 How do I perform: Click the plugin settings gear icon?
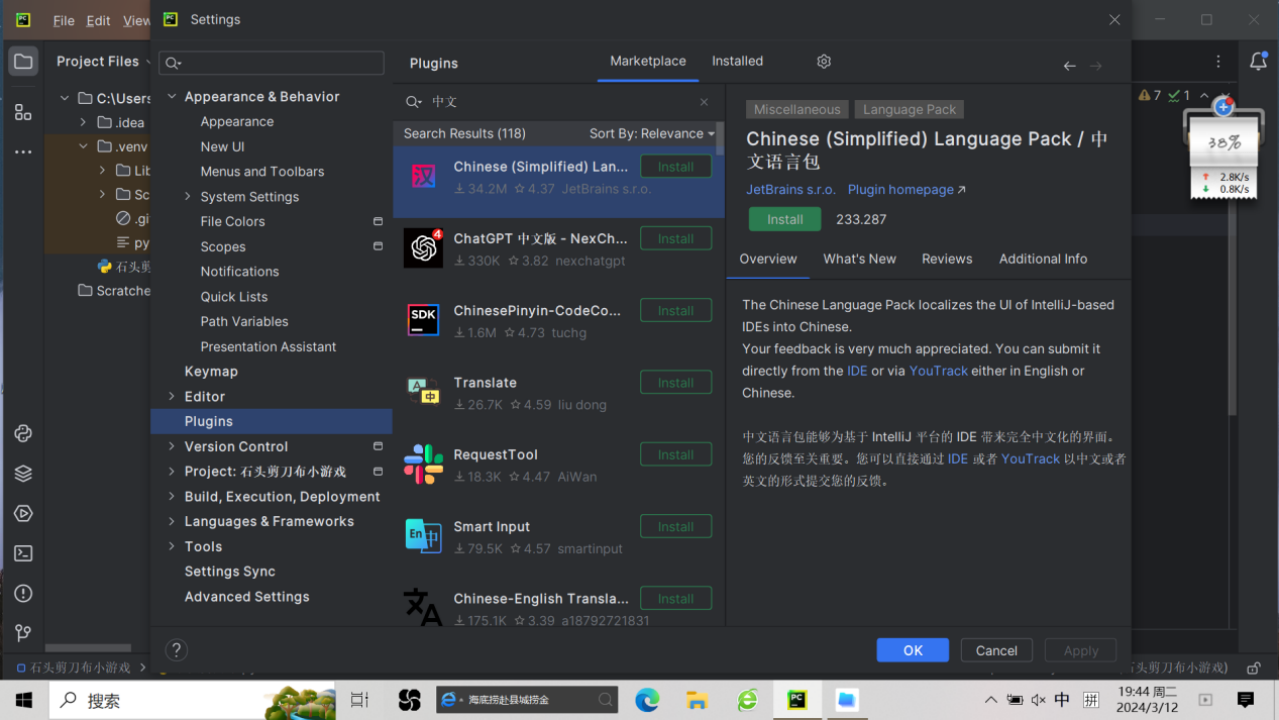pos(824,61)
